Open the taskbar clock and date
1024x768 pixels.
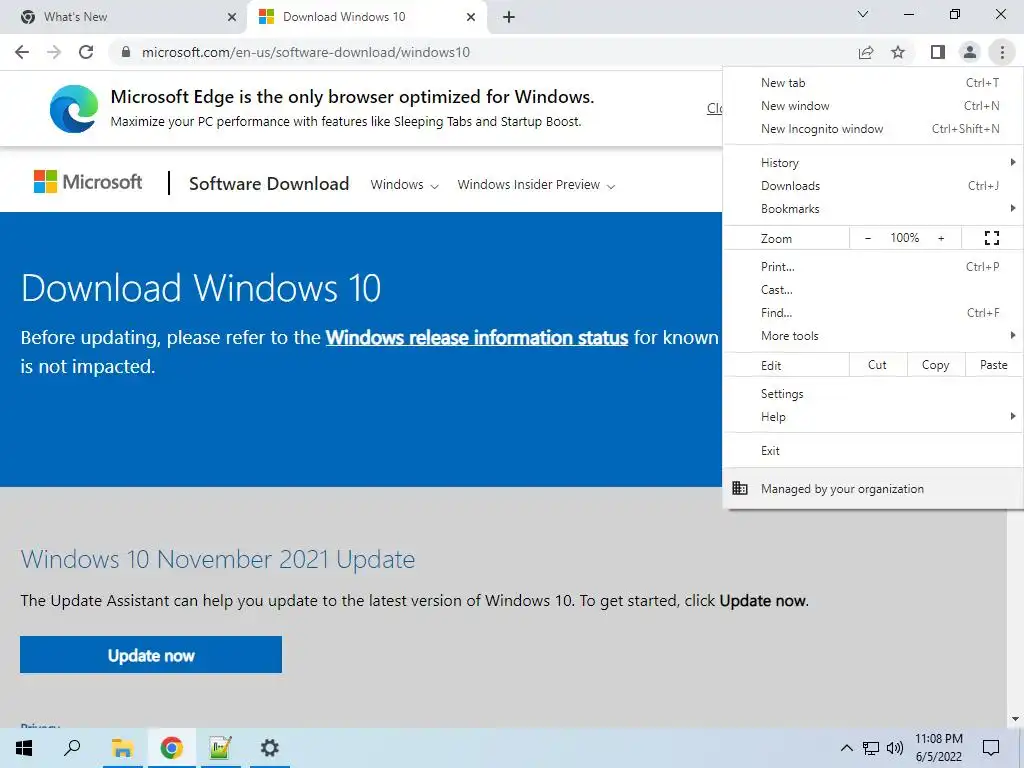pyautogui.click(x=938, y=748)
